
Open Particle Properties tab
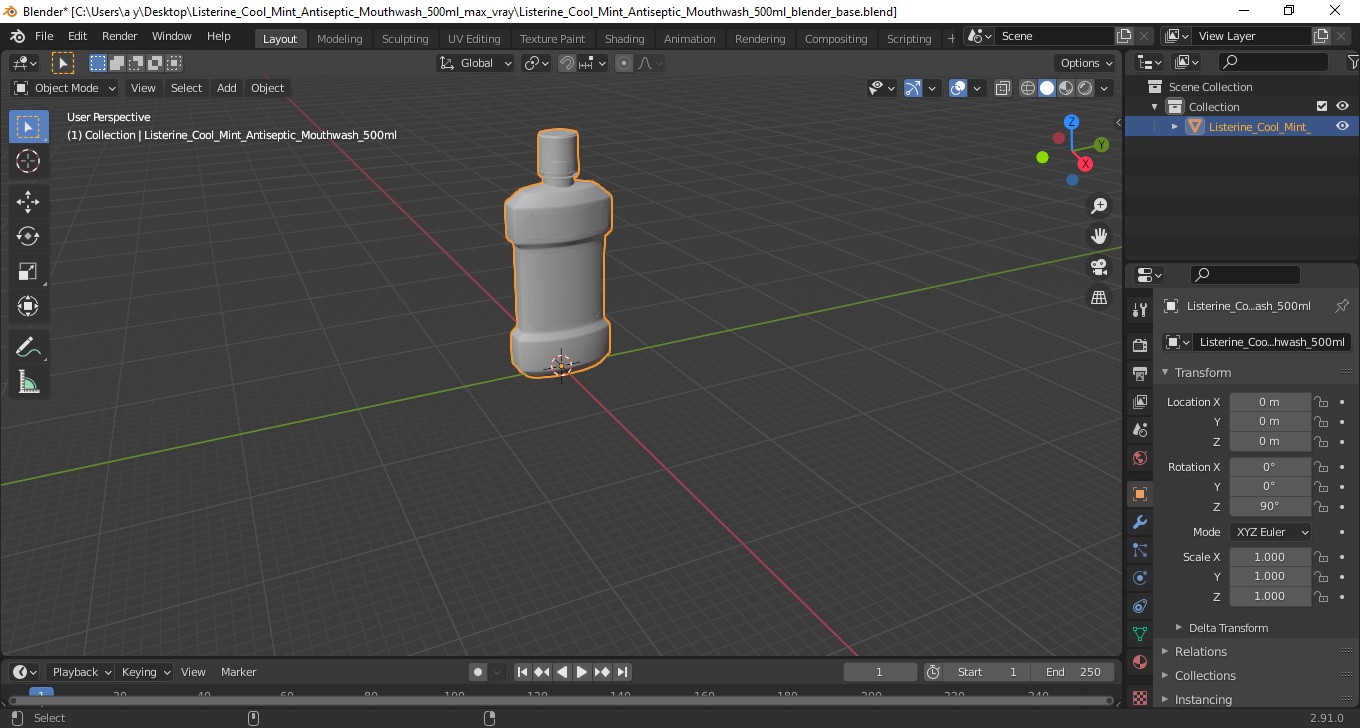(1139, 550)
